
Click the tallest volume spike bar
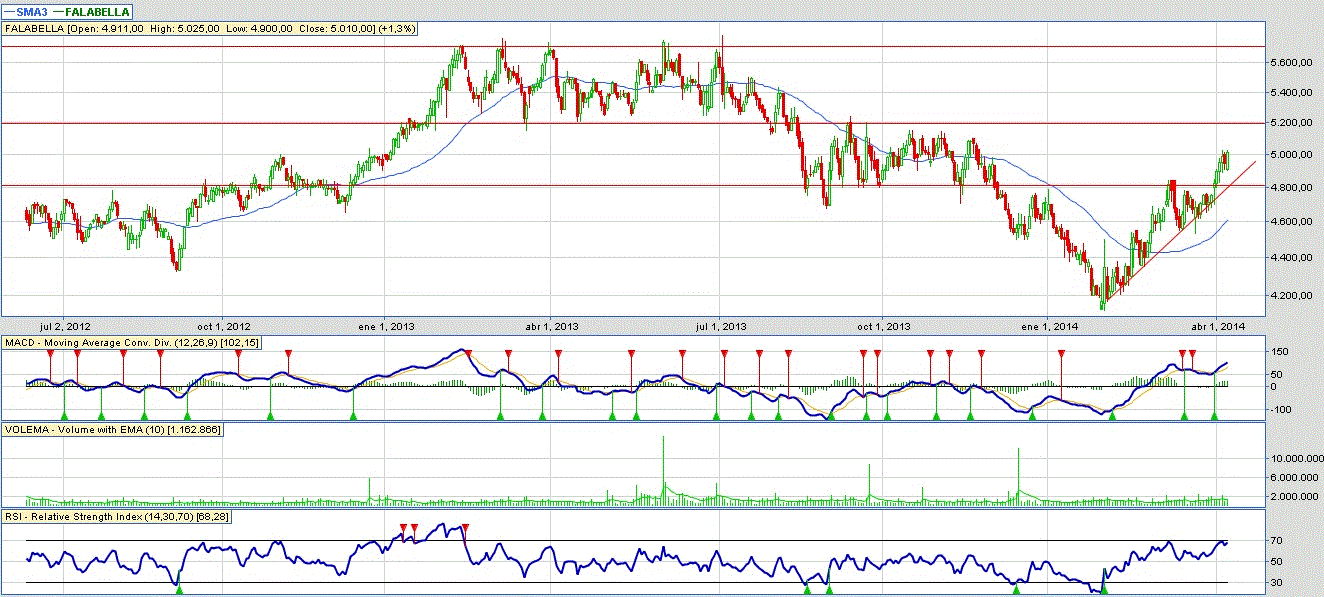click(663, 469)
